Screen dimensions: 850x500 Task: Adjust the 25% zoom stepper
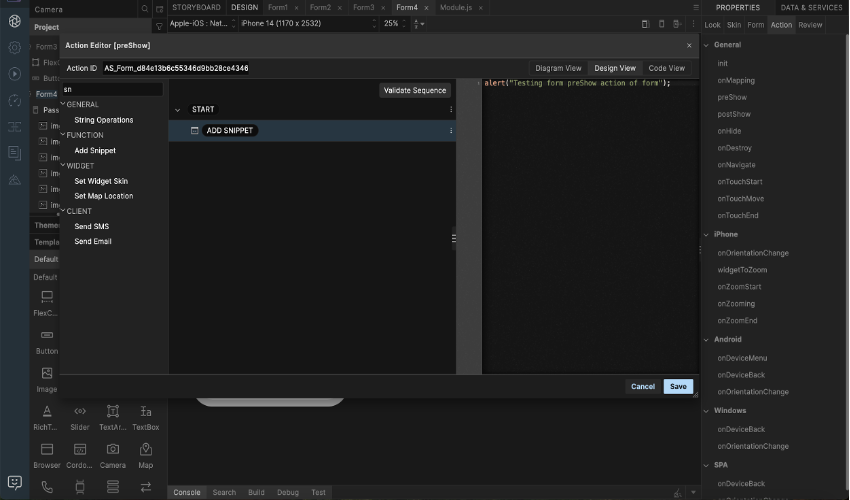(404, 23)
